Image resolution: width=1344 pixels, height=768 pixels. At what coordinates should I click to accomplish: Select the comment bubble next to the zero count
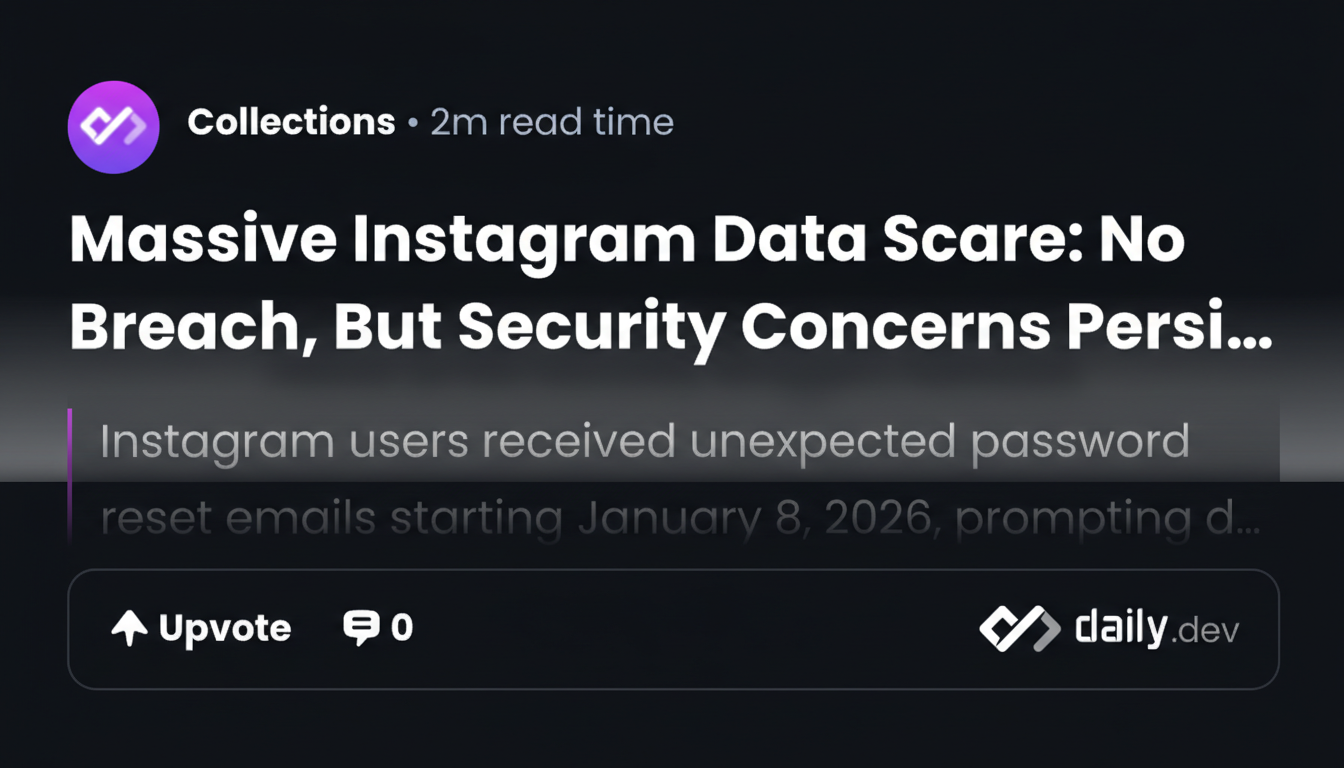pos(362,628)
